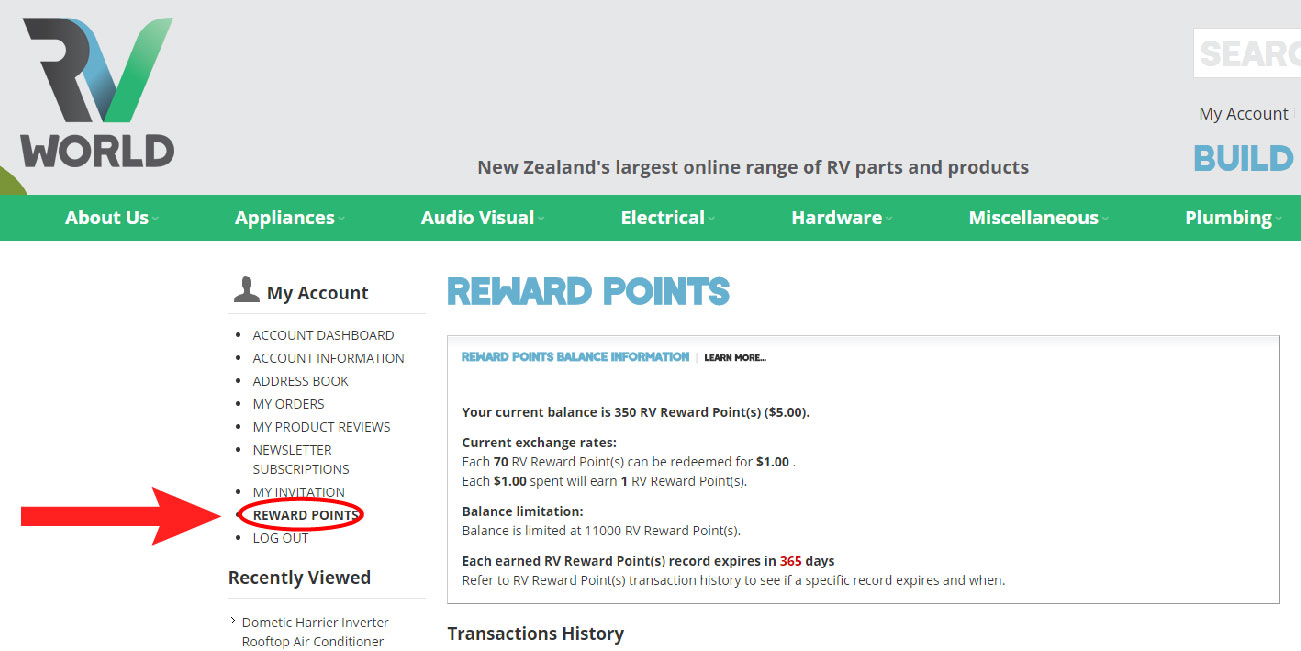Image resolution: width=1301 pixels, height=651 pixels.
Task: Go to My Product Reviews
Action: coord(321,427)
